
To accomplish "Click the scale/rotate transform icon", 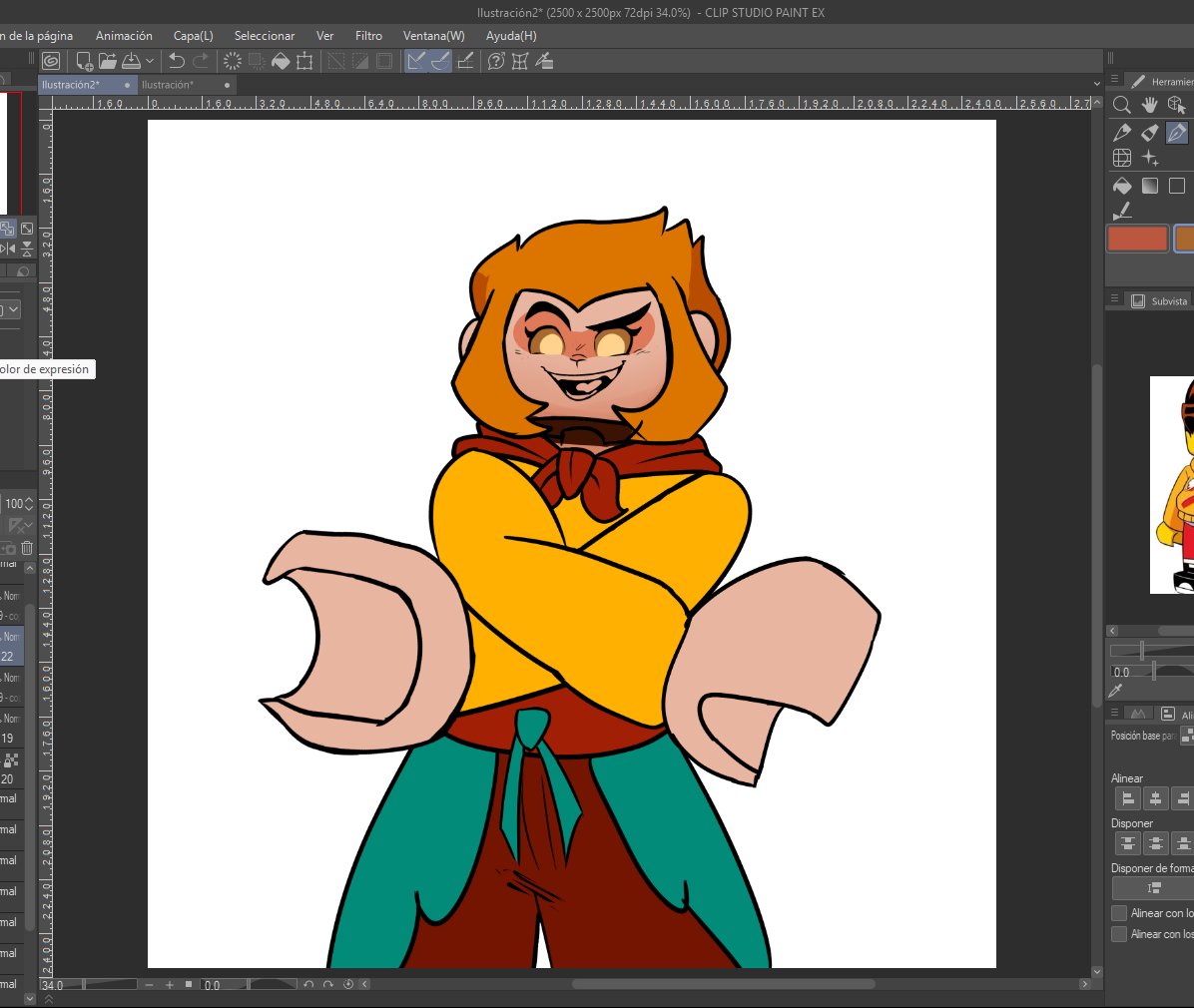I will [304, 61].
